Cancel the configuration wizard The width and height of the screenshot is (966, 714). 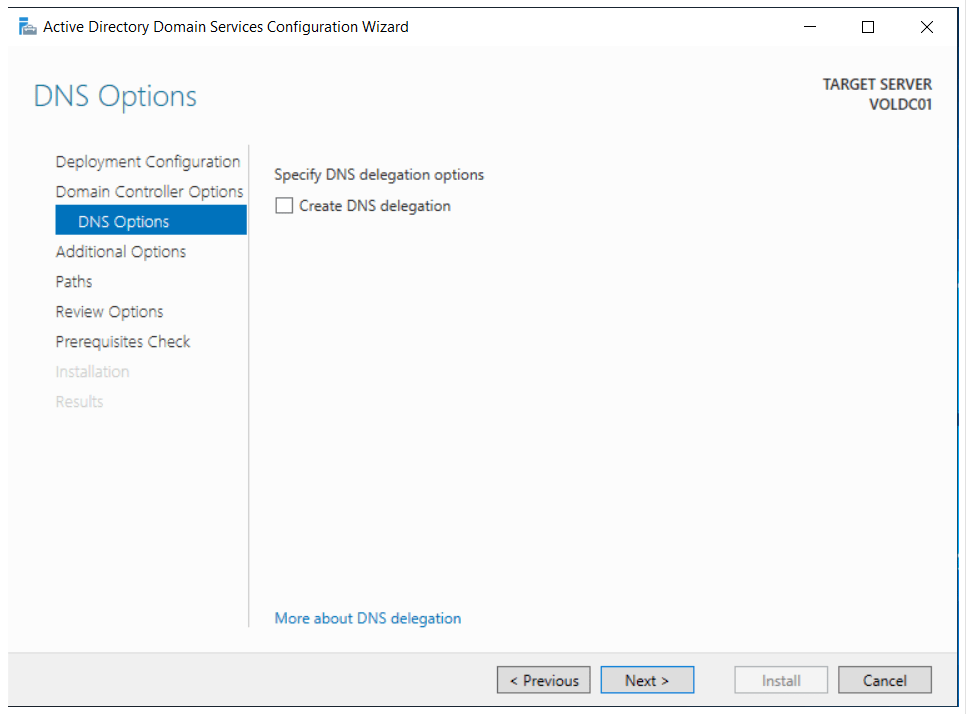[x=884, y=680]
